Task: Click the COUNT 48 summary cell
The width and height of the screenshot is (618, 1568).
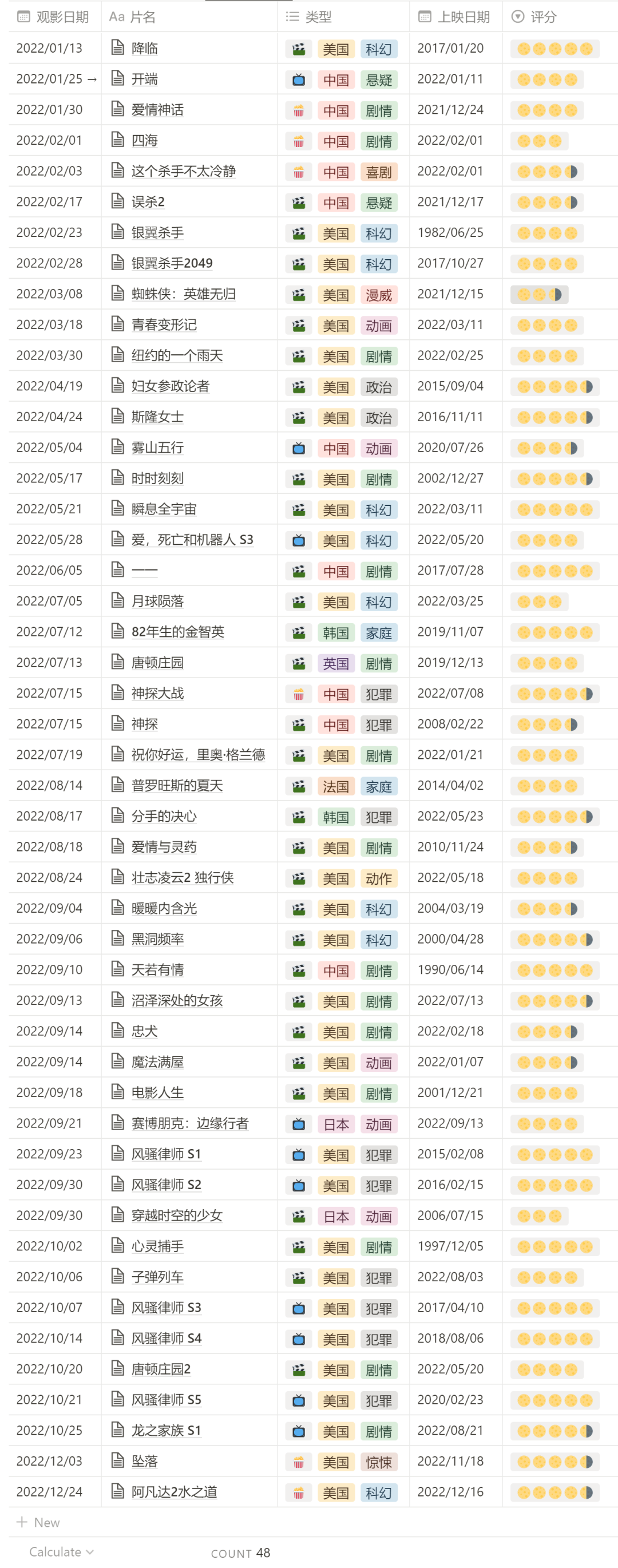Action: (x=240, y=1553)
